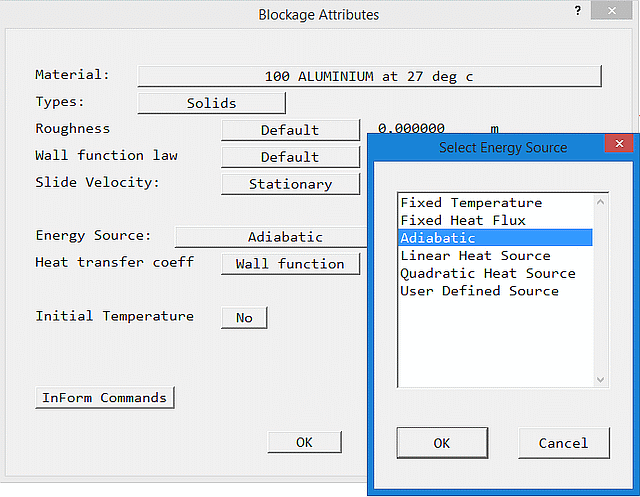Image resolution: width=640 pixels, height=497 pixels.
Task: Pick Linear Heat Source option
Action: (x=475, y=256)
